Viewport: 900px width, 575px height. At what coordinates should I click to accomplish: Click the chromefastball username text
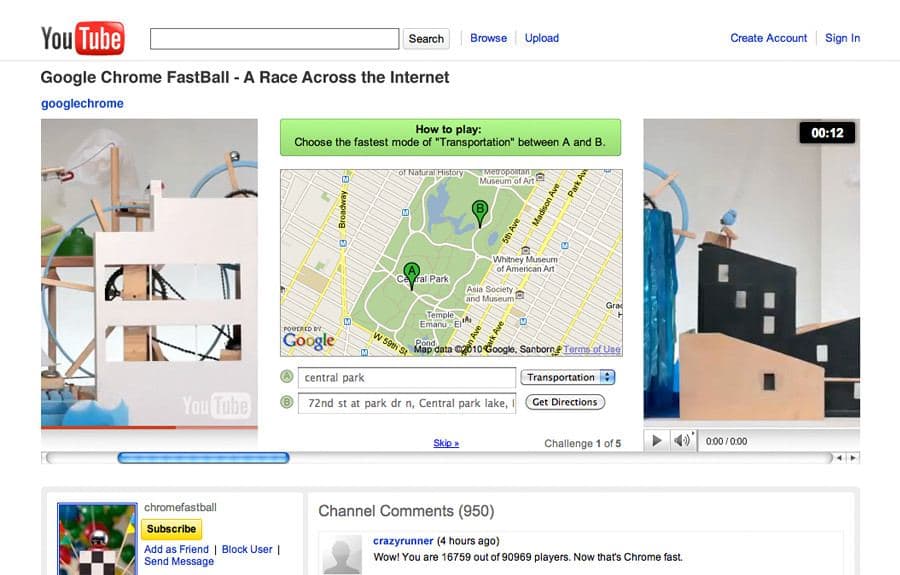[180, 507]
